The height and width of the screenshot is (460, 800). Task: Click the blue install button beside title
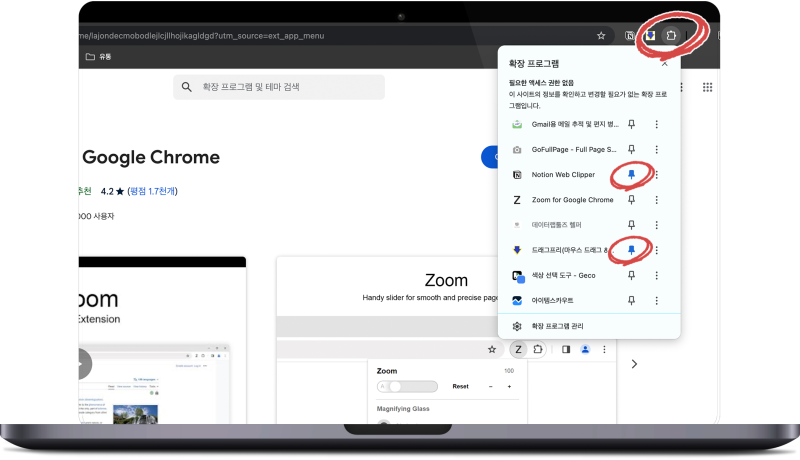coord(489,157)
